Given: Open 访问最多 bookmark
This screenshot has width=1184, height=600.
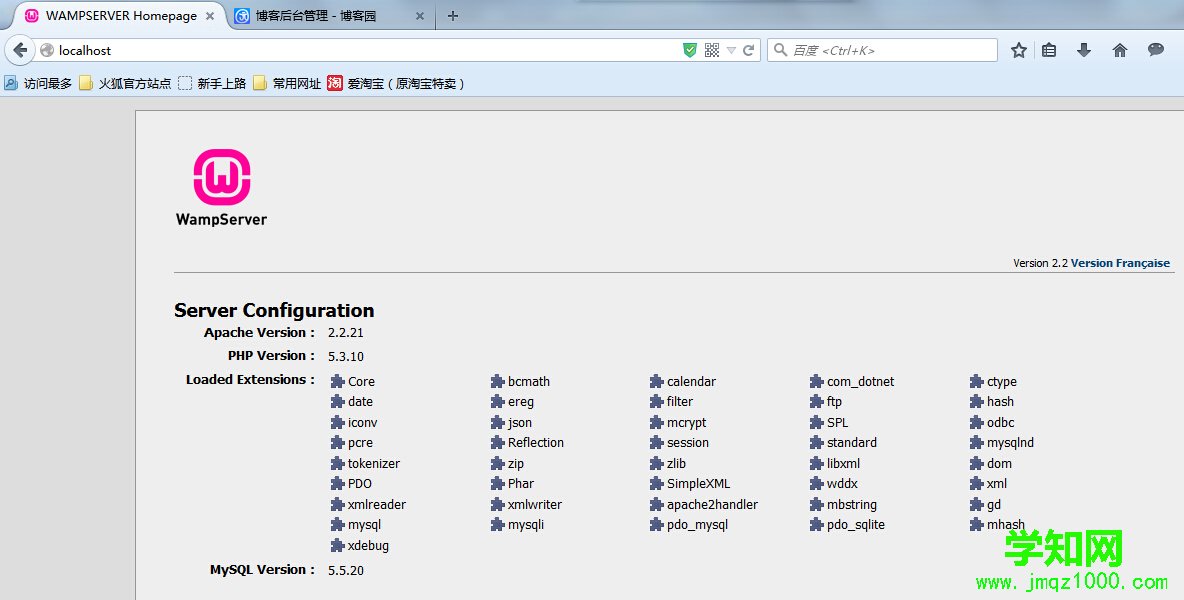Looking at the screenshot, I should (38, 84).
